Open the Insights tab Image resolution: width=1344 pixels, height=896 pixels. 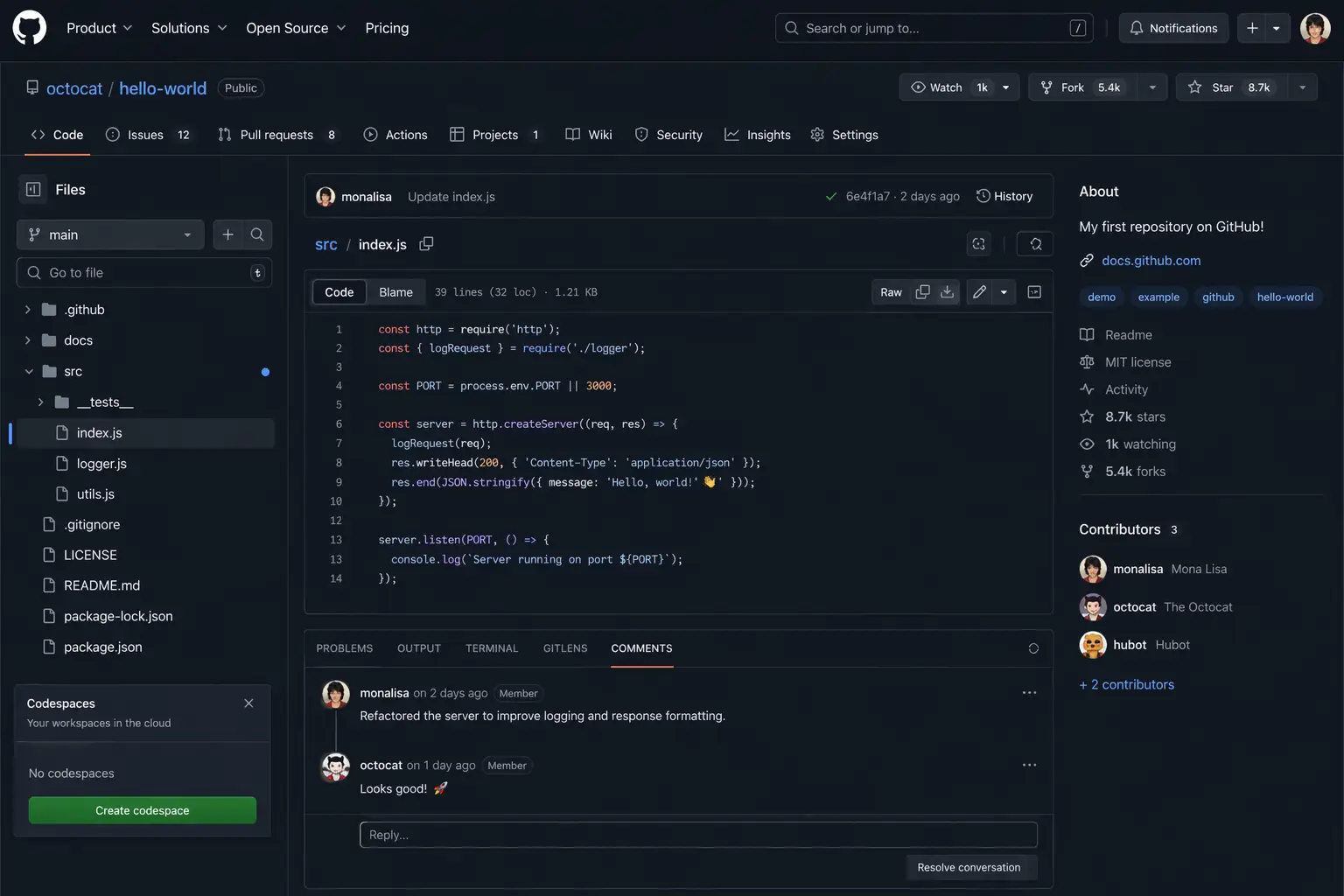[x=758, y=135]
